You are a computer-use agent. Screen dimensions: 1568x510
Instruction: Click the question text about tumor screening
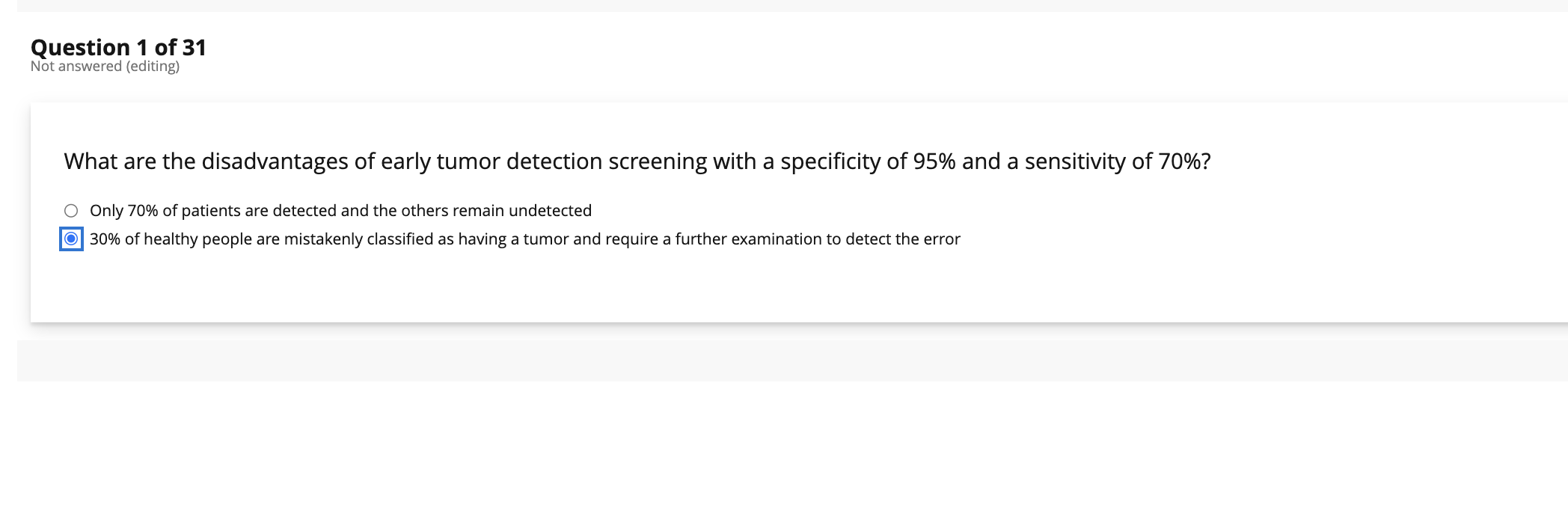pyautogui.click(x=636, y=160)
